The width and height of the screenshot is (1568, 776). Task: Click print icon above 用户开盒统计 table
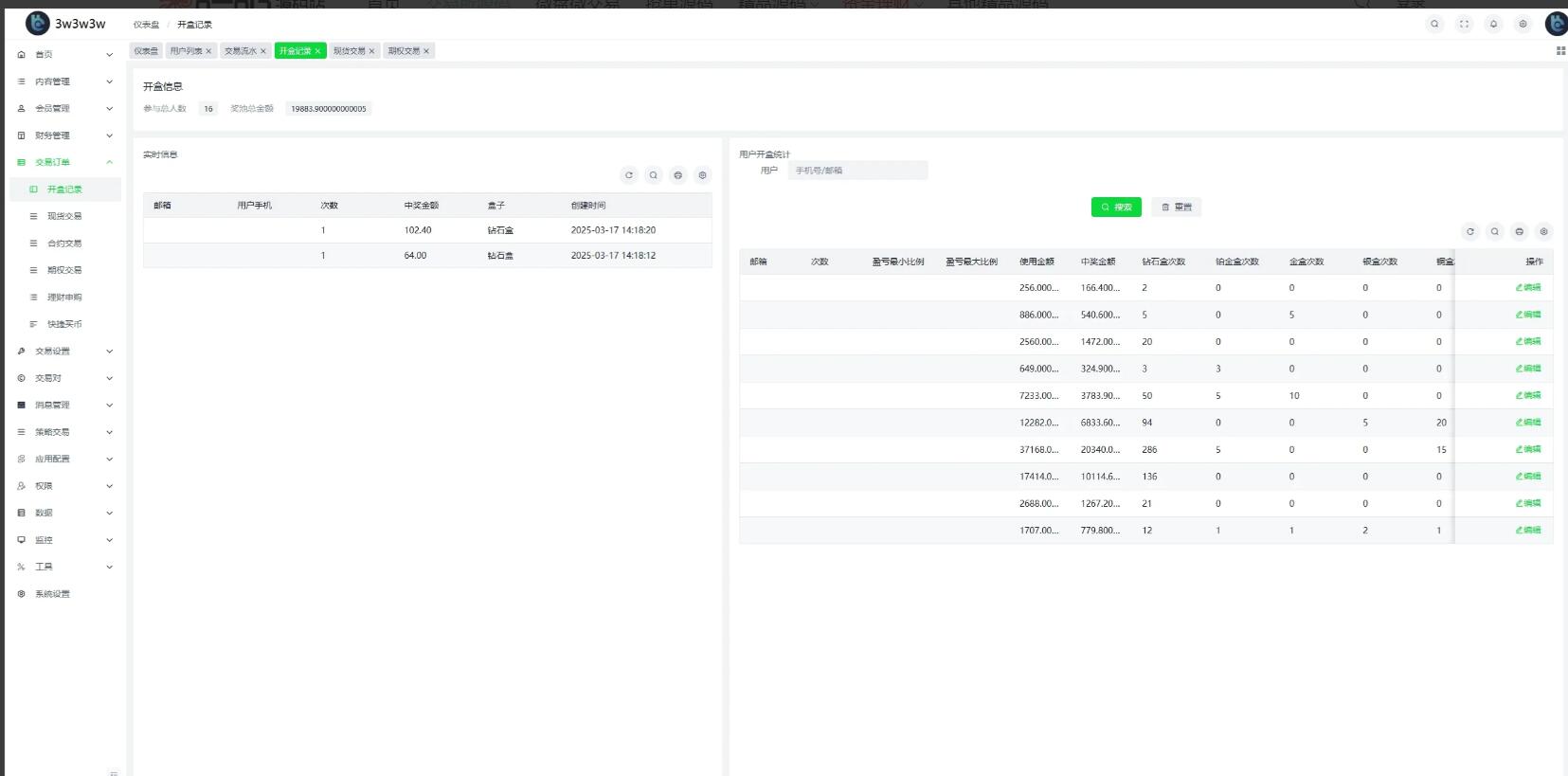[x=1519, y=232]
